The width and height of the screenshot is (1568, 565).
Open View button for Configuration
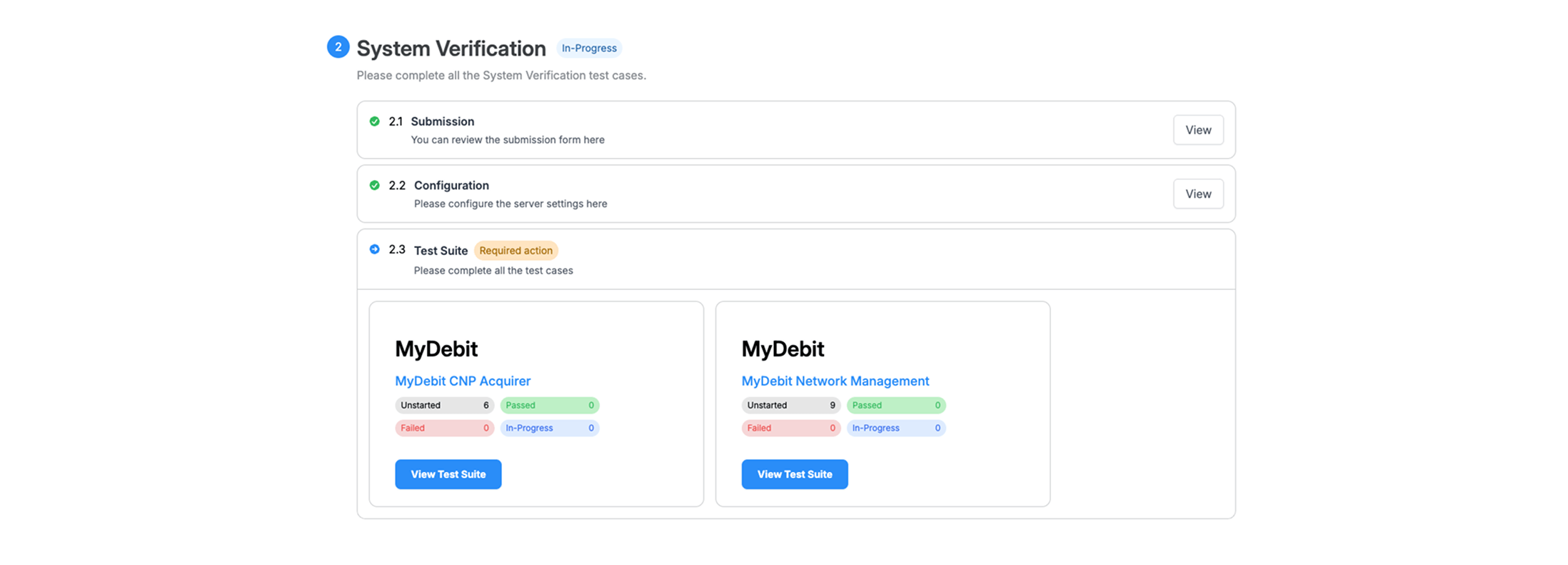coord(1198,194)
